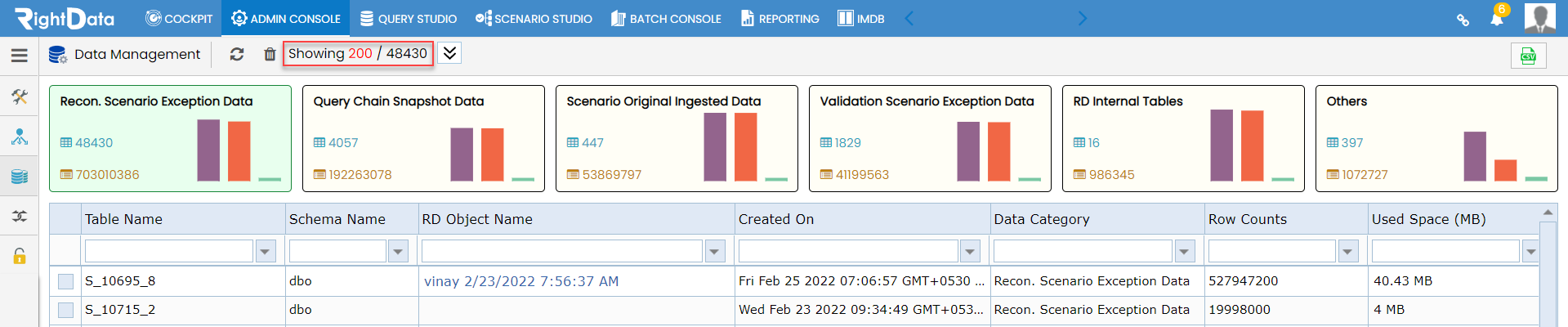
Task: Click into the RD Object Name filter field
Action: pyautogui.click(x=562, y=251)
